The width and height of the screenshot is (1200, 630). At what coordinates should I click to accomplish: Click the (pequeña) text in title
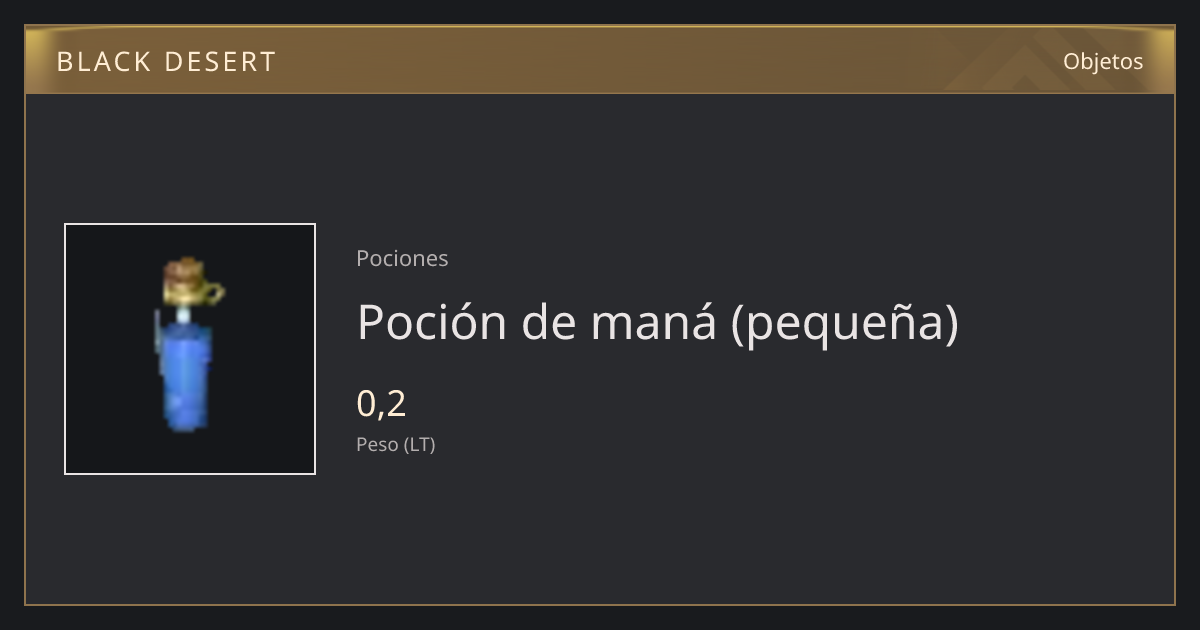tap(845, 324)
